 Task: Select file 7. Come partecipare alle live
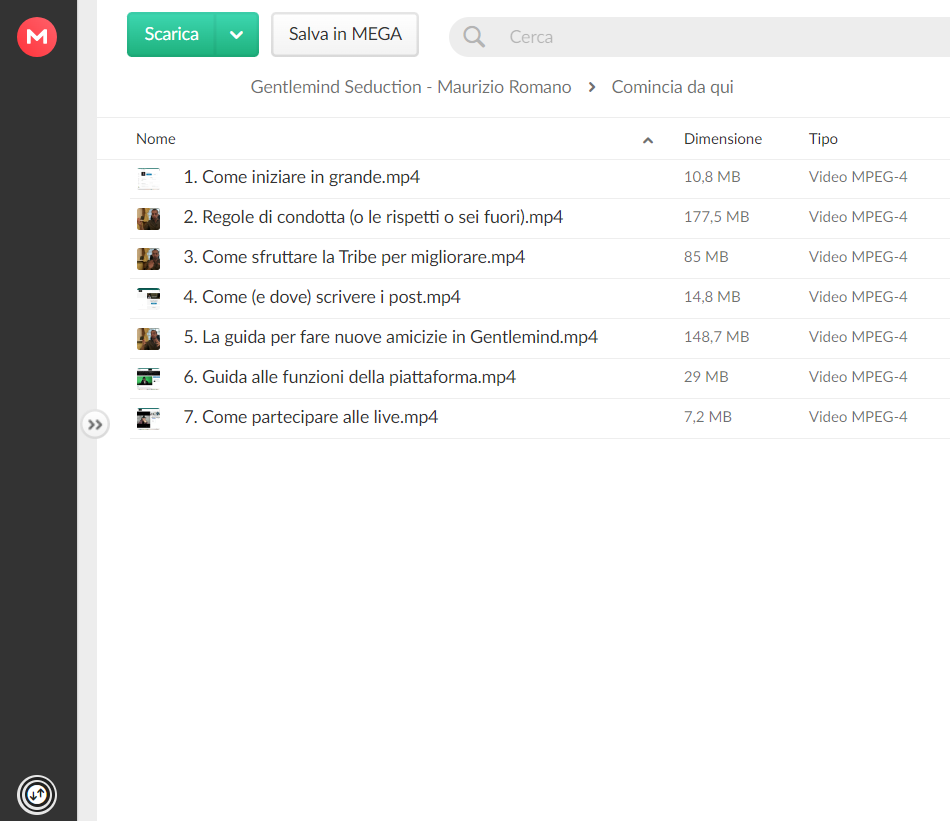(x=539, y=417)
